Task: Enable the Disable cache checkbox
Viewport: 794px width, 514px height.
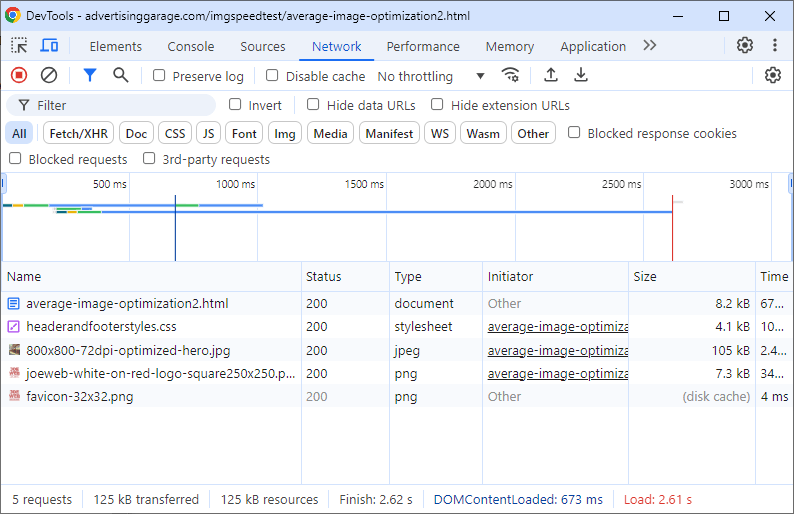Action: (x=272, y=75)
